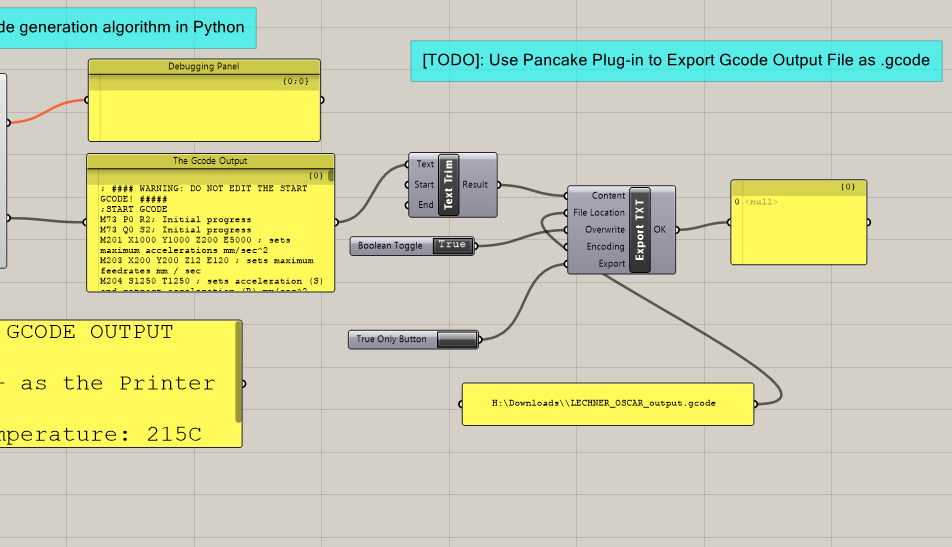The image size is (952, 547).
Task: Click the scrollbar of The Gcode Output panel
Action: pos(331,175)
